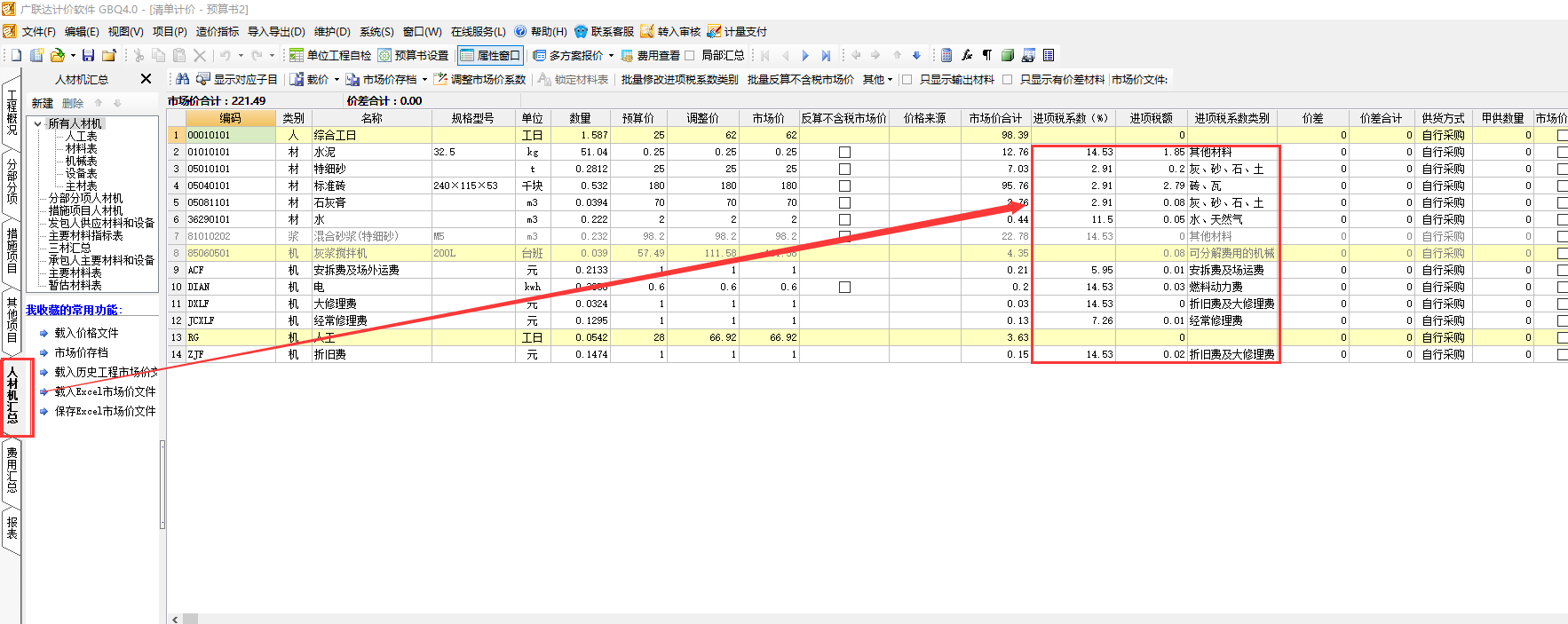Click 计量支付 icon

(714, 31)
